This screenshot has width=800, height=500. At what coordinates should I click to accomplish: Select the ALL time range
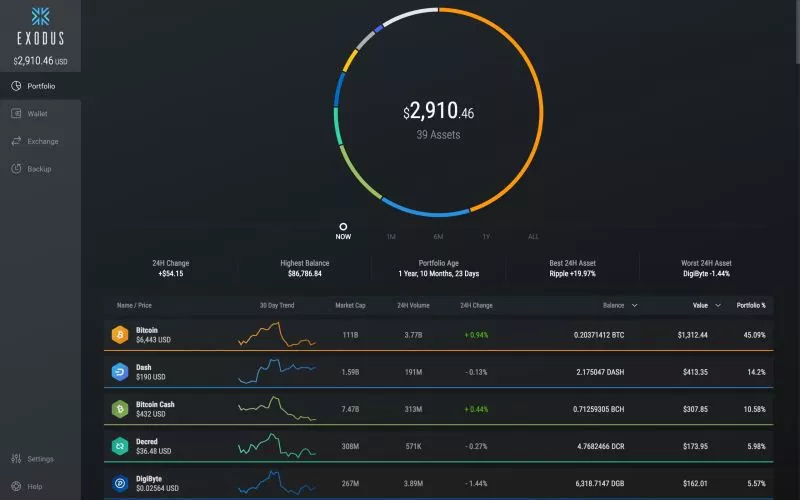(x=533, y=236)
